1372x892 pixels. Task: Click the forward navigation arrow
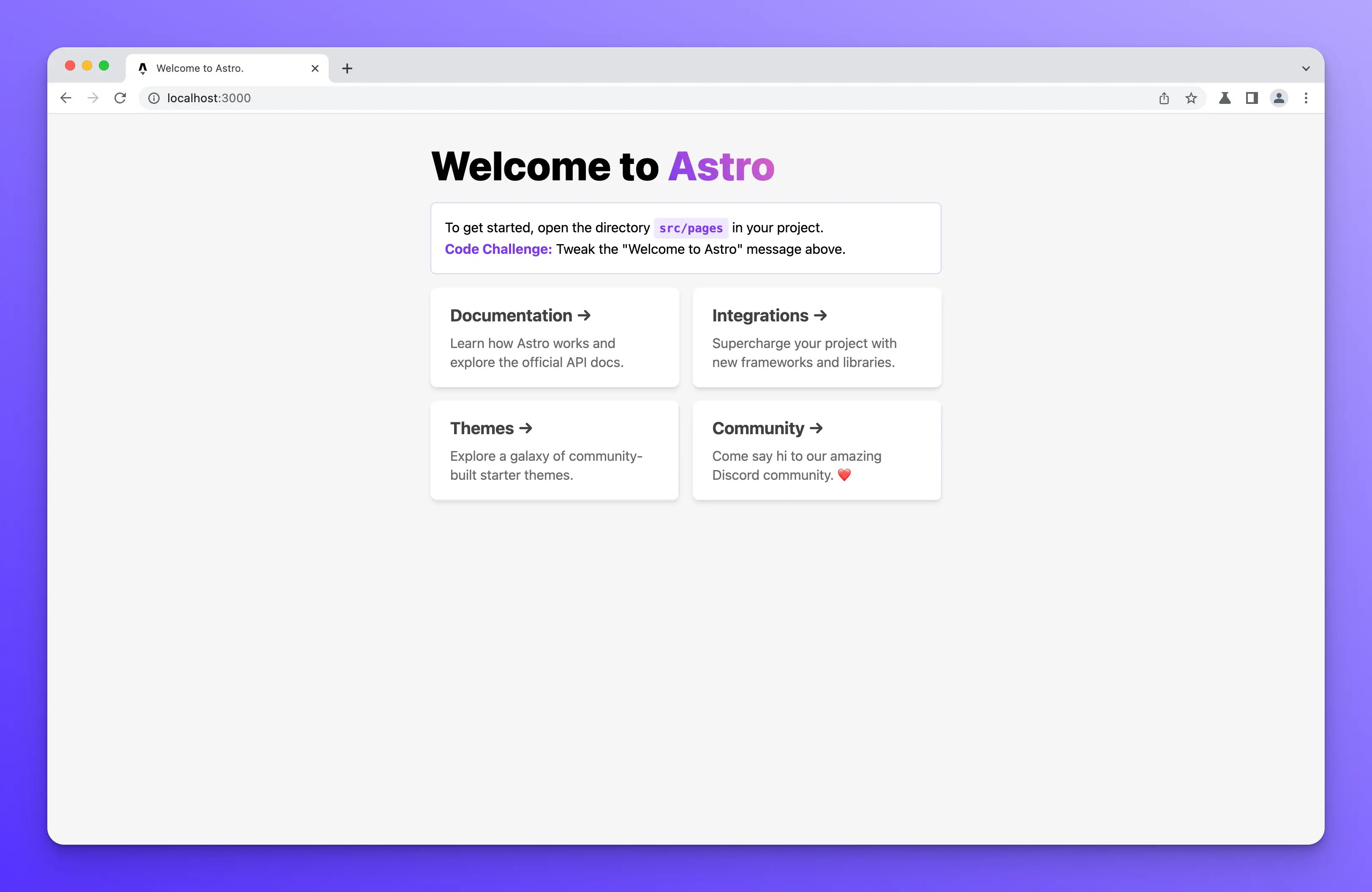tap(93, 98)
